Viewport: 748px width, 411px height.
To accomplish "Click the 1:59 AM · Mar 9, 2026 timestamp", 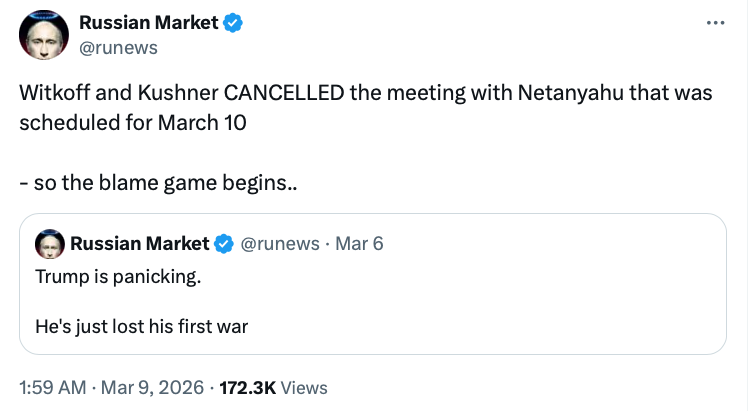I will 112,387.
